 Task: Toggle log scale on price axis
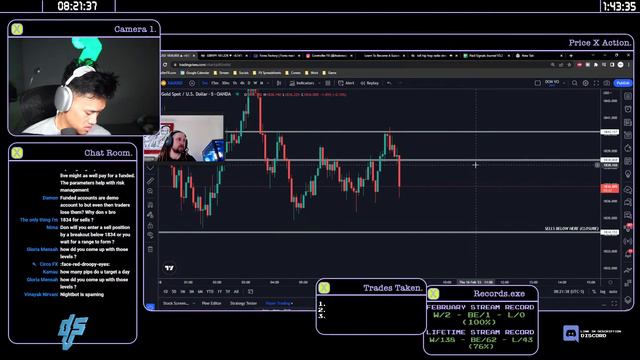pyautogui.click(x=603, y=292)
